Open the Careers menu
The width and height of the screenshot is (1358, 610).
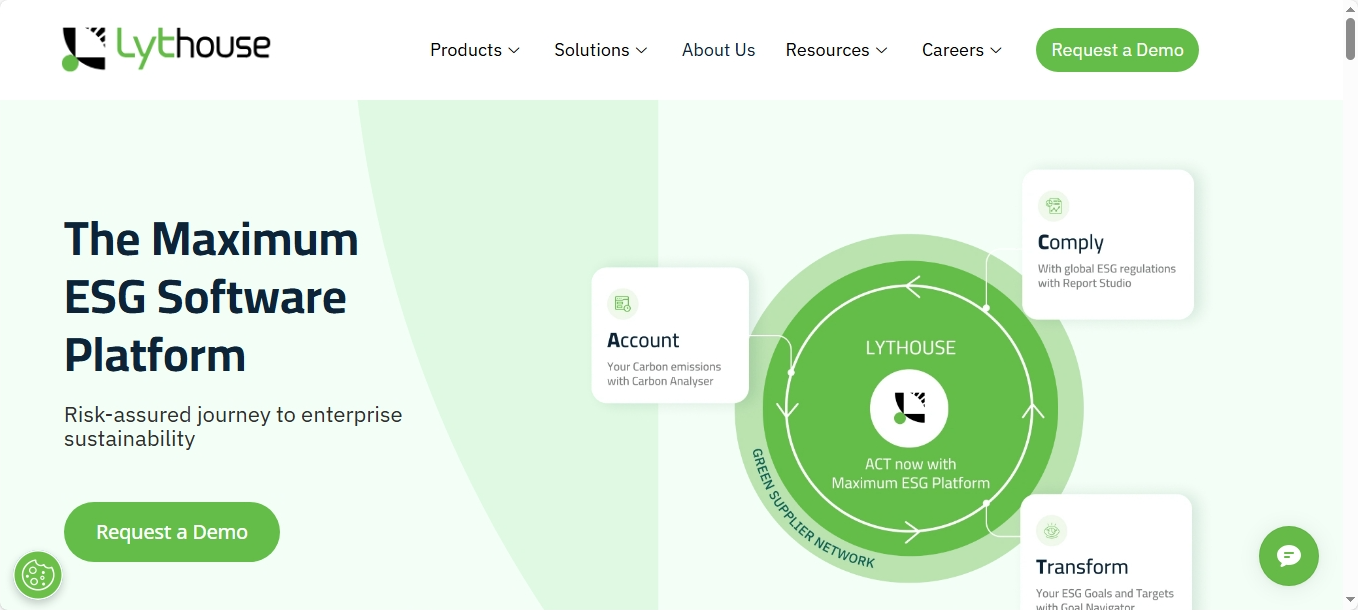click(x=962, y=50)
